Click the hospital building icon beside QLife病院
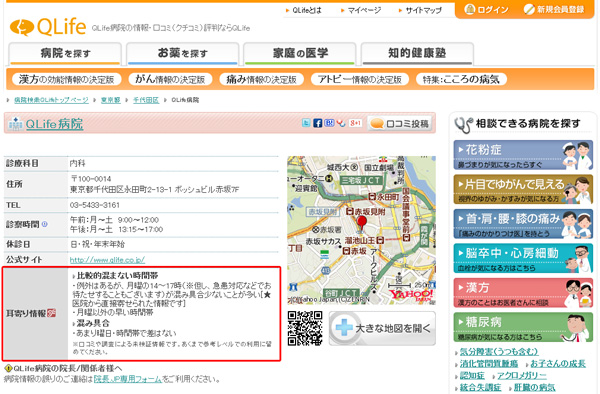Viewport: 600px width, 394px height. point(16,124)
